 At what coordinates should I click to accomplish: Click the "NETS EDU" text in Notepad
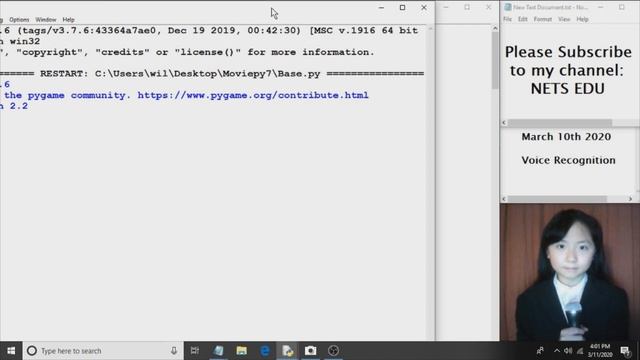pos(568,89)
